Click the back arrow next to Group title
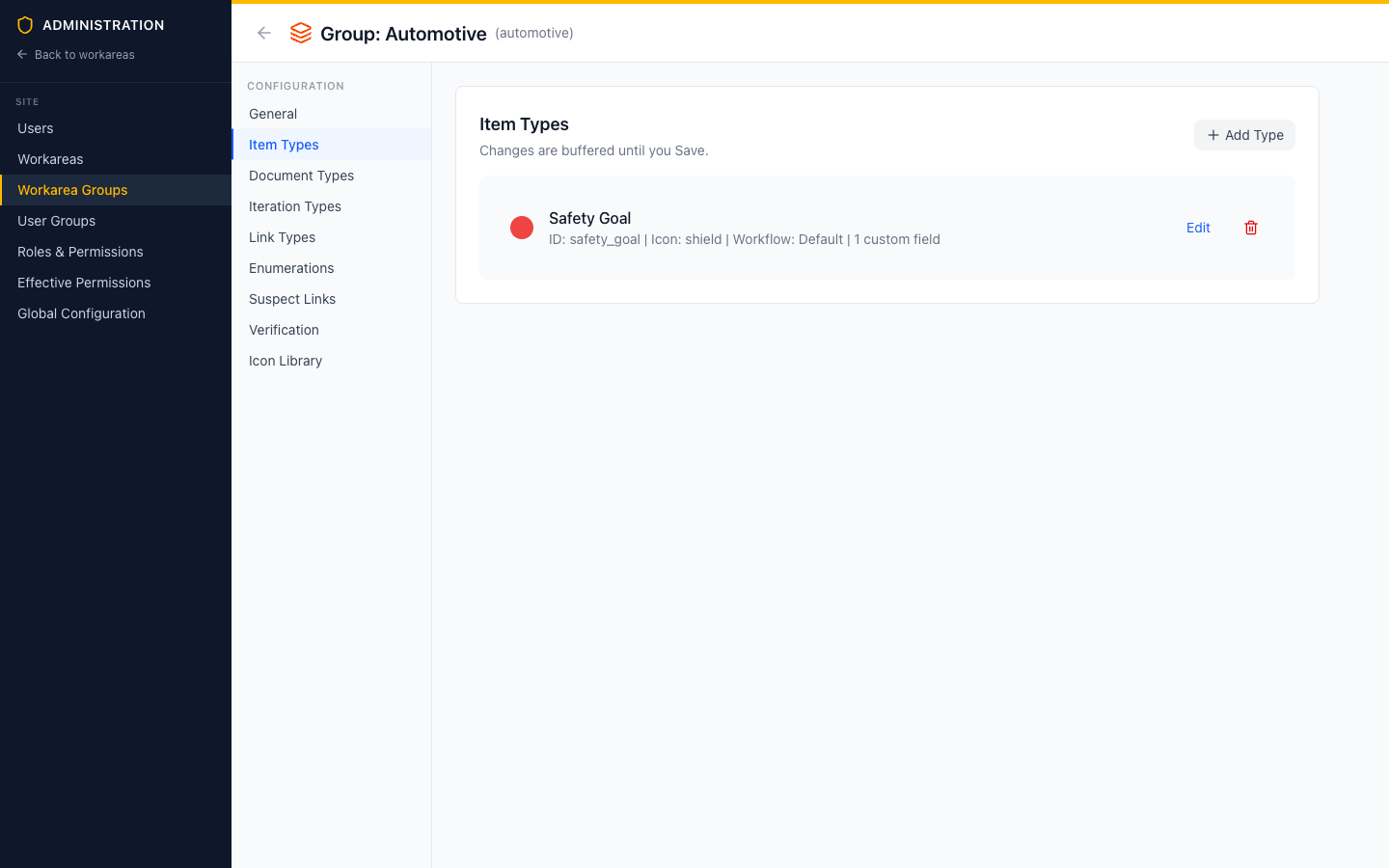 [264, 33]
